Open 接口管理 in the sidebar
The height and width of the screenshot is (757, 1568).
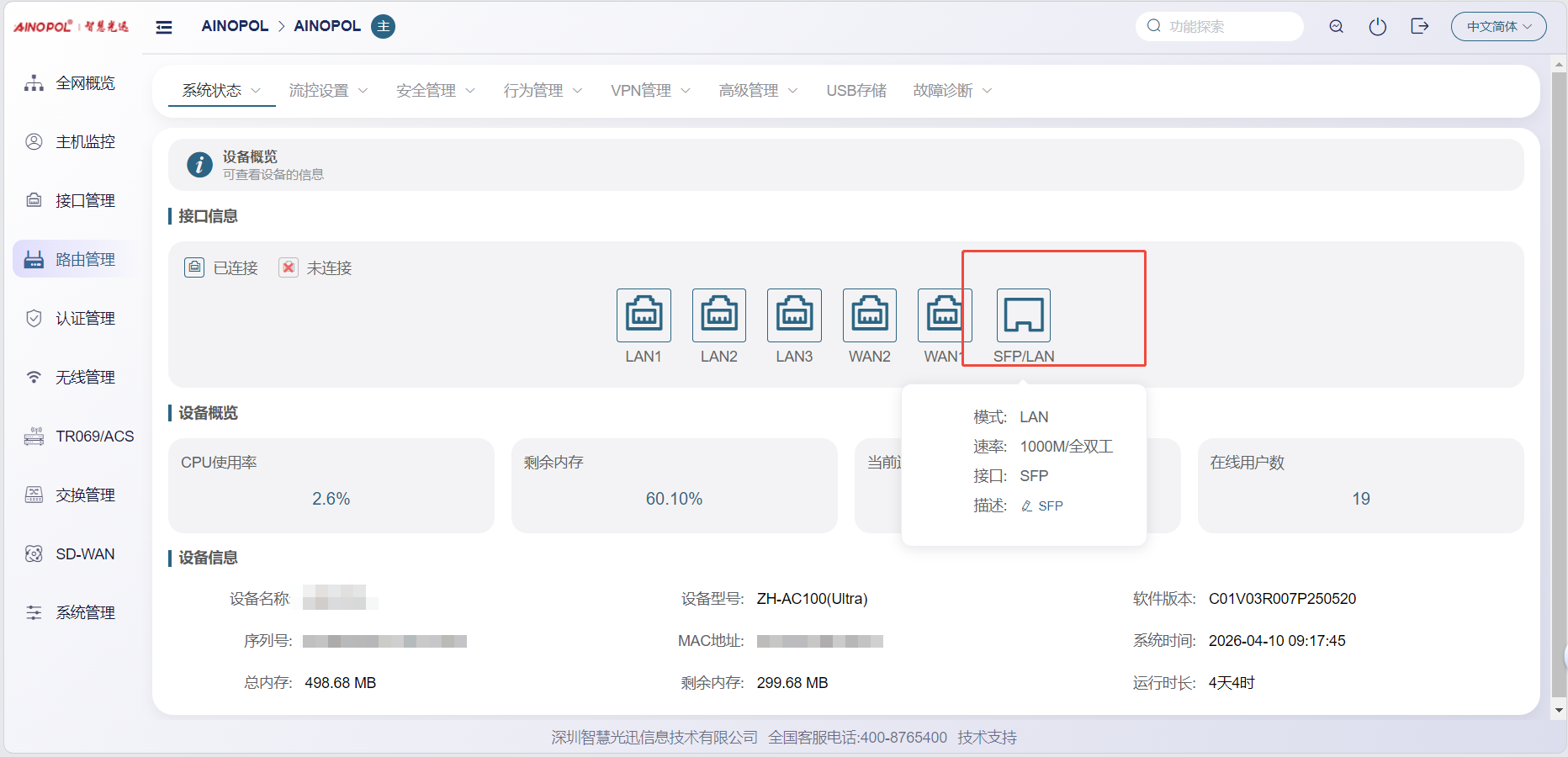84,201
